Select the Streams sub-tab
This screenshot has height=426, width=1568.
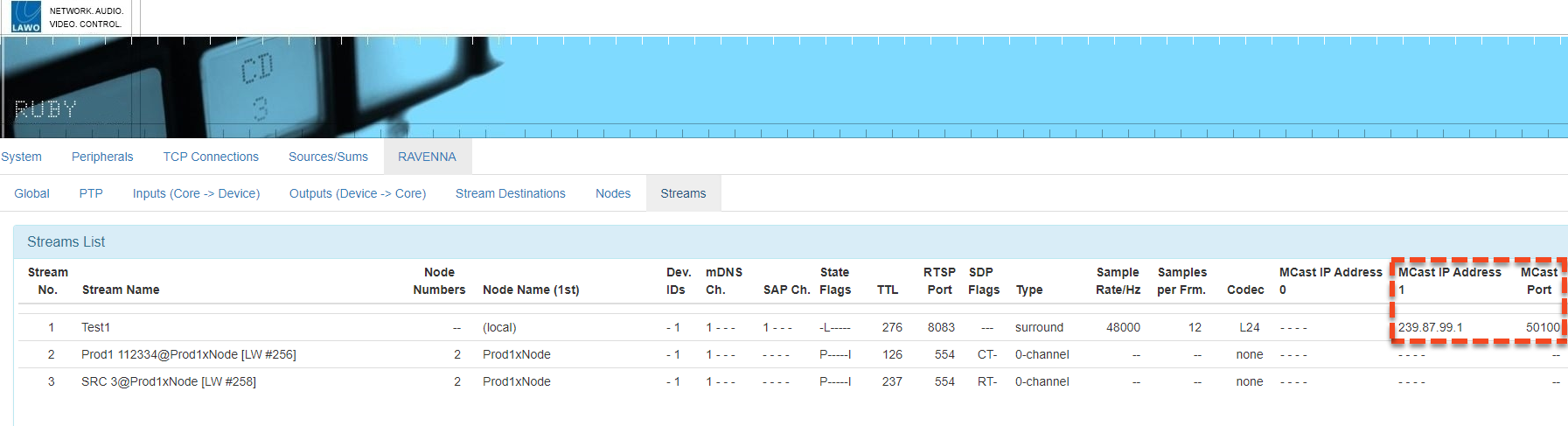pos(683,193)
